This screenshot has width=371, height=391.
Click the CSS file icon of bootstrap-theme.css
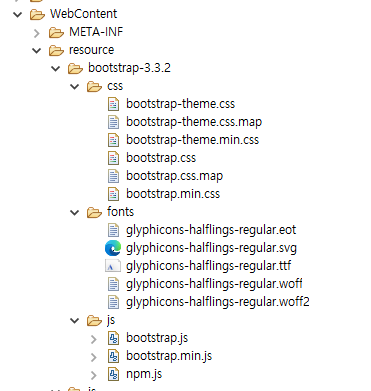(x=113, y=104)
